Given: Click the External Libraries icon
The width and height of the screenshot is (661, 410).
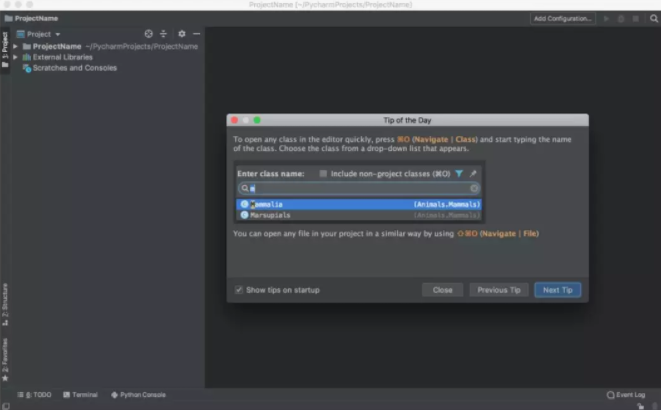Looking at the screenshot, I should pyautogui.click(x=27, y=57).
